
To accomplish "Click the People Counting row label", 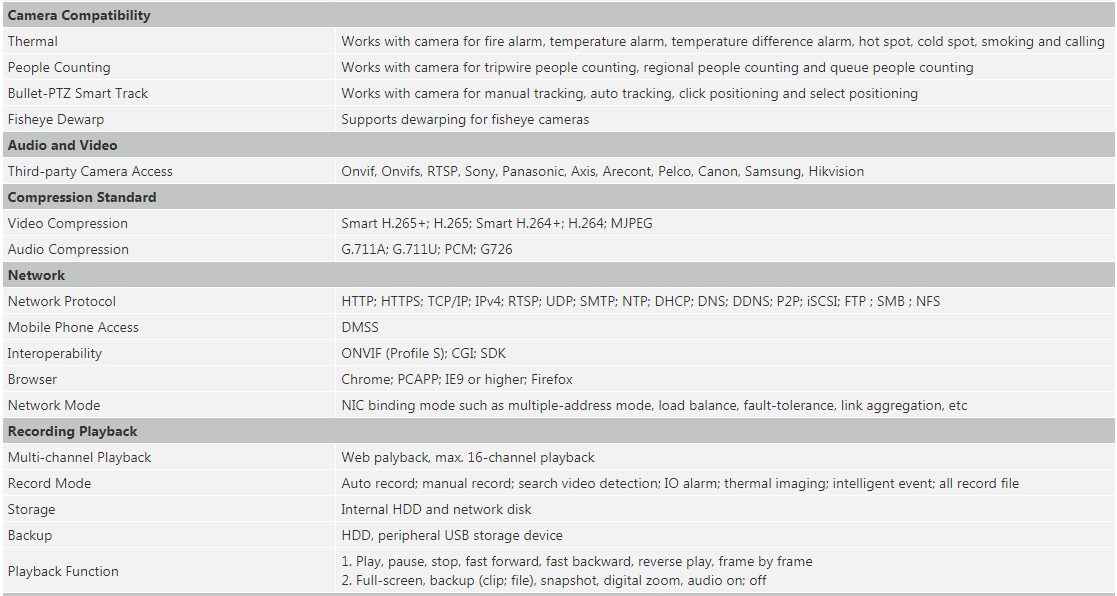I will coord(59,68).
